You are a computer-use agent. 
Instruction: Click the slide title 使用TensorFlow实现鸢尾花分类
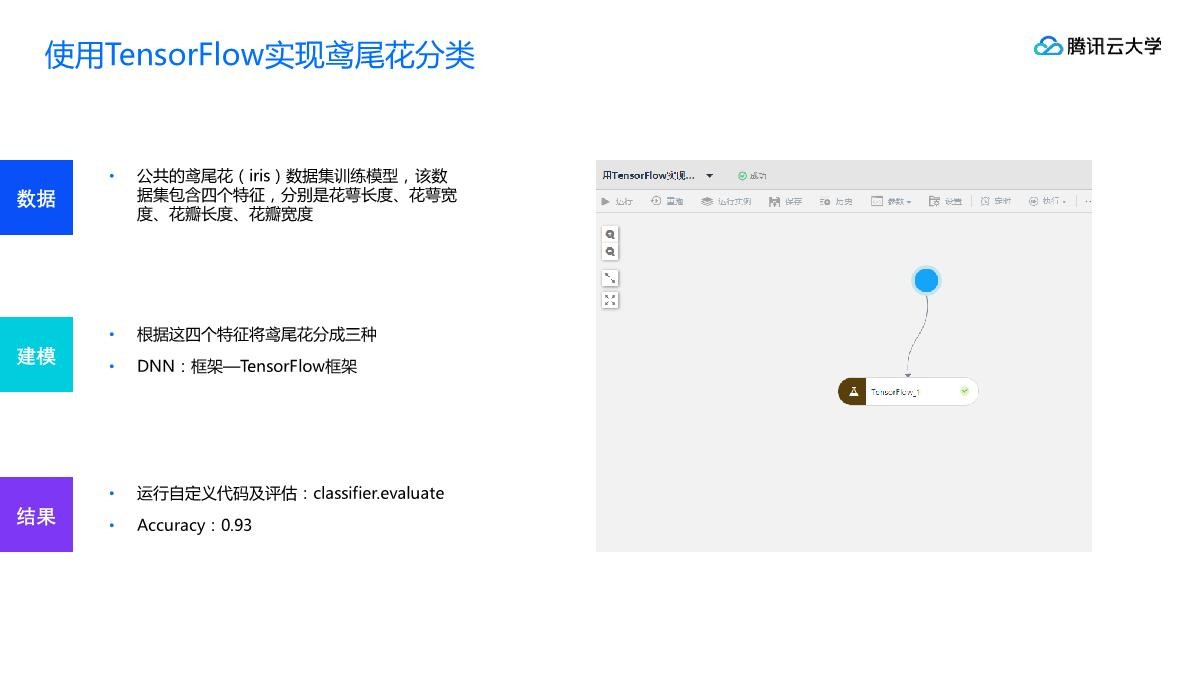click(260, 55)
